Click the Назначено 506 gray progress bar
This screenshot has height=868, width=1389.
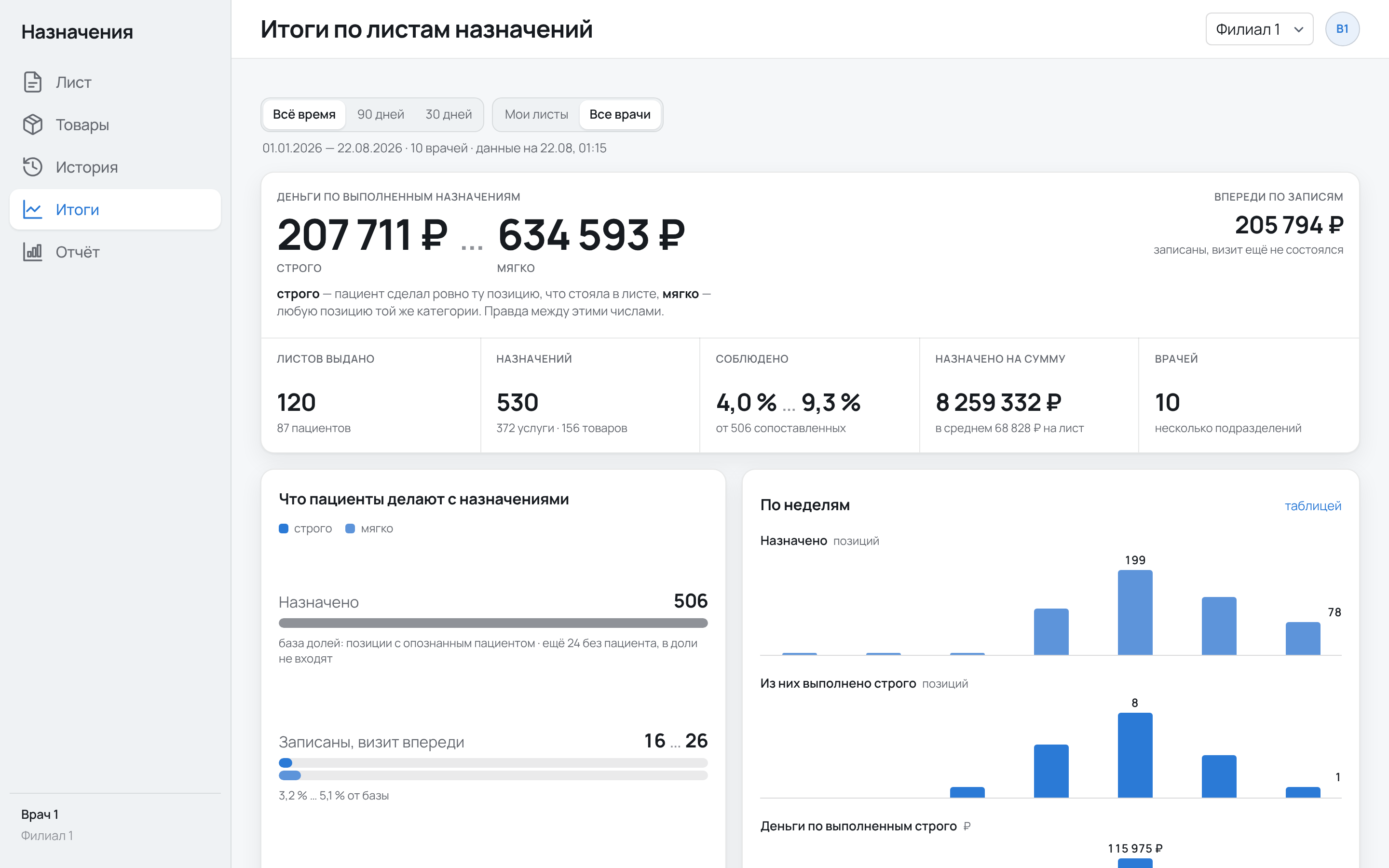(x=493, y=623)
